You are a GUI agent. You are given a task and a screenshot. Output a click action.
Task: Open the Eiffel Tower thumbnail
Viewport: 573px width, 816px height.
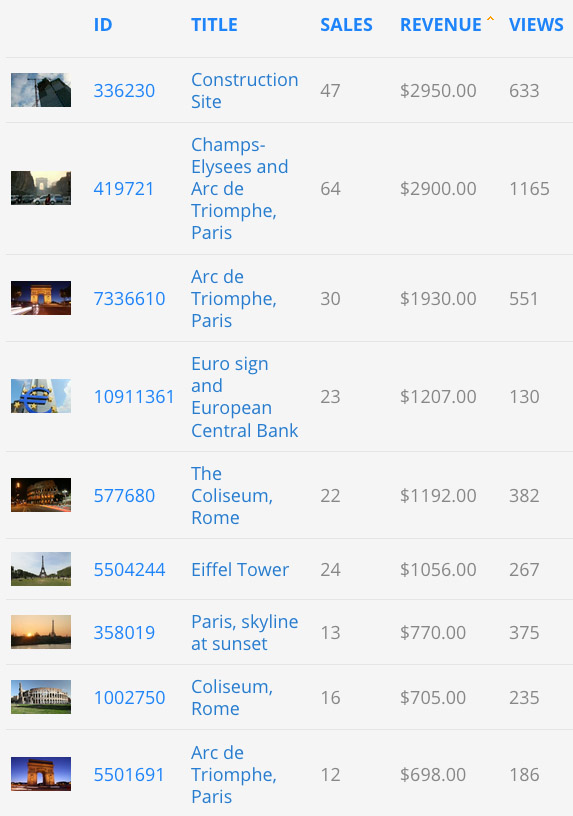[41, 569]
